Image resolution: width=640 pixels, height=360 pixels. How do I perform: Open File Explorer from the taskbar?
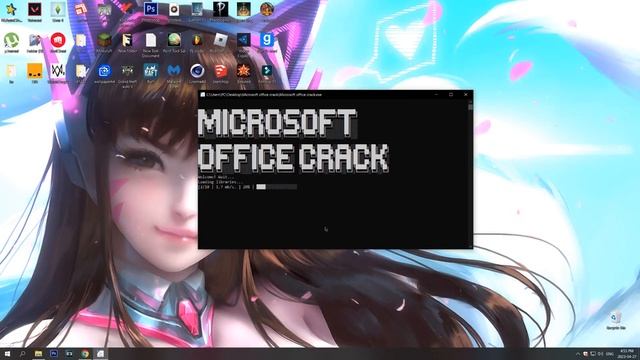click(x=38, y=353)
